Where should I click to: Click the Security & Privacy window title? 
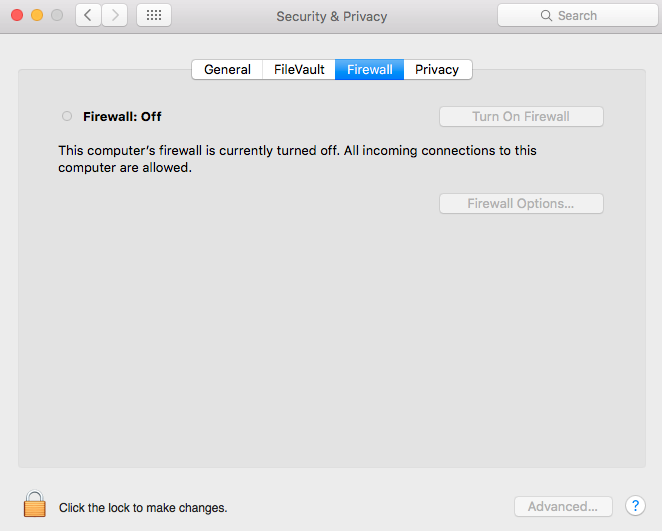[331, 16]
